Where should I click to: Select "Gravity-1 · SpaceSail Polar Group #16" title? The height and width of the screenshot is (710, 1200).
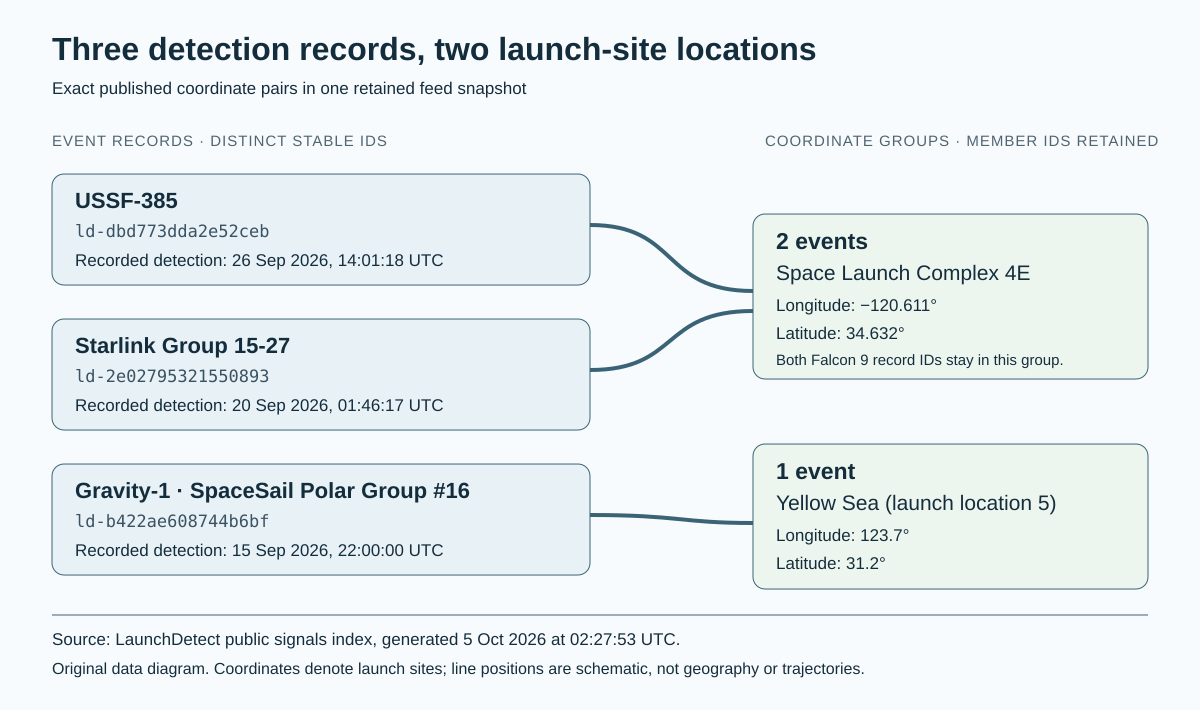click(272, 491)
